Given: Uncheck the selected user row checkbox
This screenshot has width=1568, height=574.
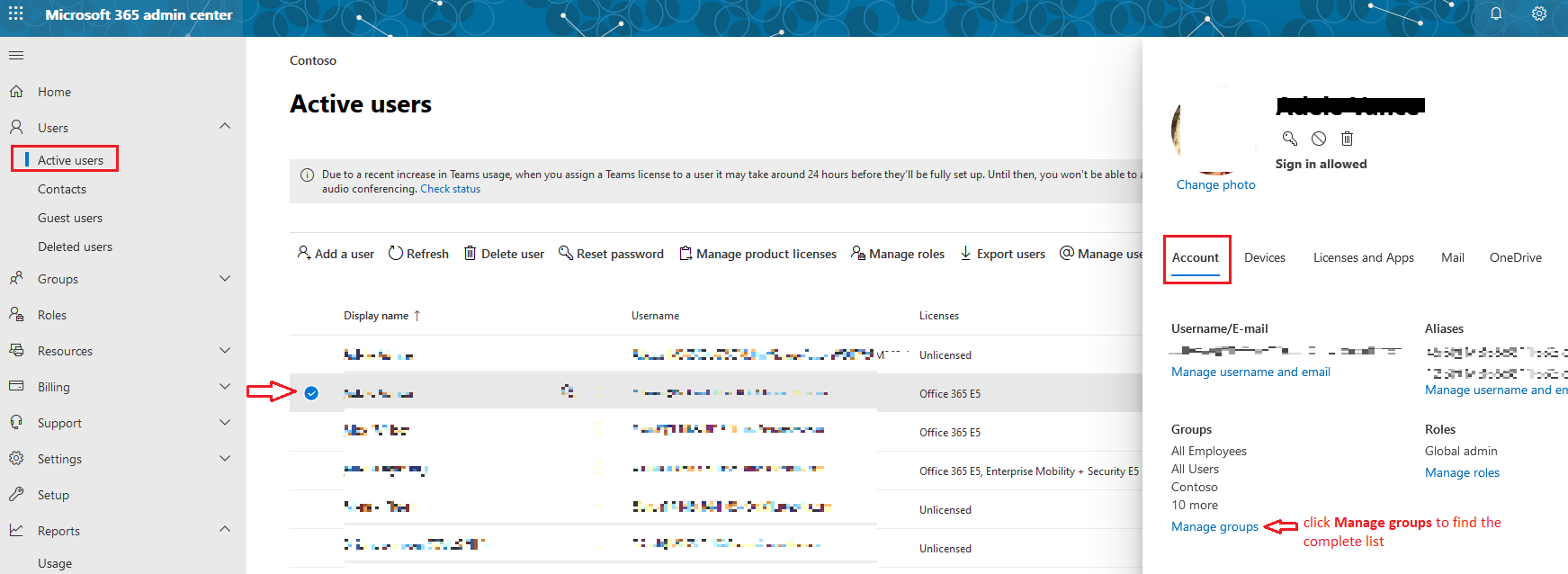Looking at the screenshot, I should 311,393.
